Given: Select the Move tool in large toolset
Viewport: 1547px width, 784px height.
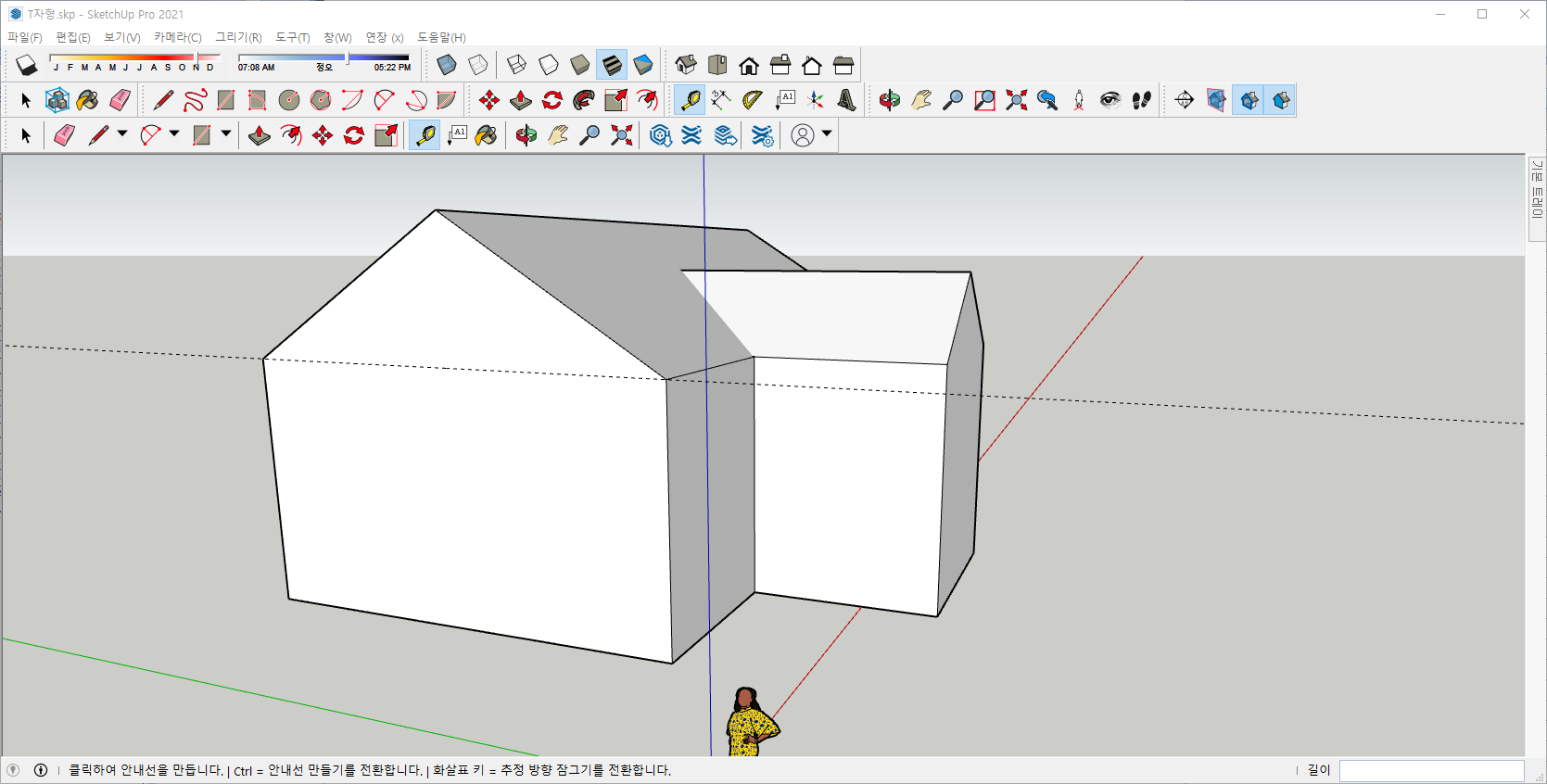Looking at the screenshot, I should point(489,100).
